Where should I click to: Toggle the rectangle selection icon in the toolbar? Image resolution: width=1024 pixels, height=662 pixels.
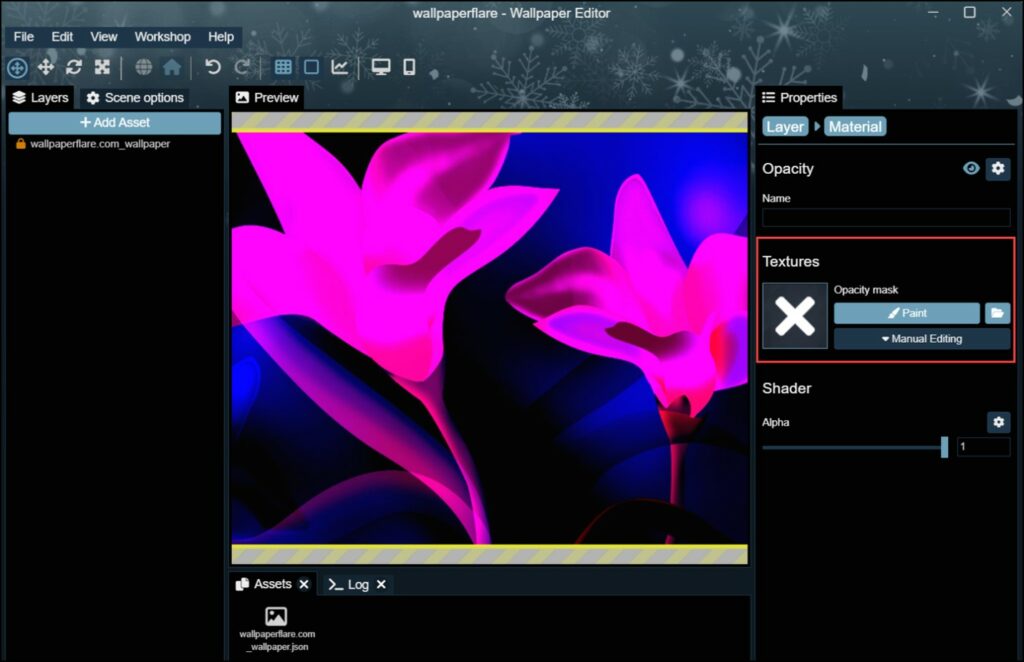click(309, 67)
